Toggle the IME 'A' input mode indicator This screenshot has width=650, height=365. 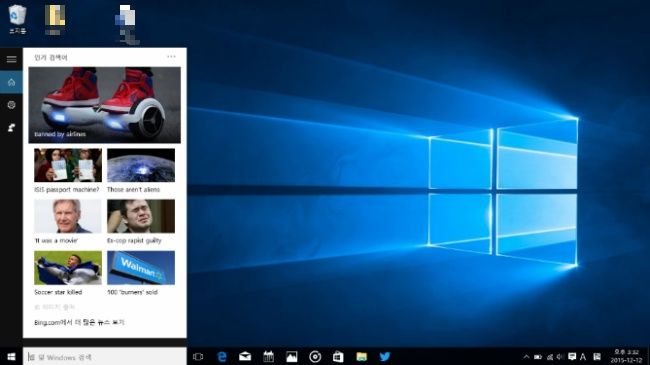pos(583,357)
